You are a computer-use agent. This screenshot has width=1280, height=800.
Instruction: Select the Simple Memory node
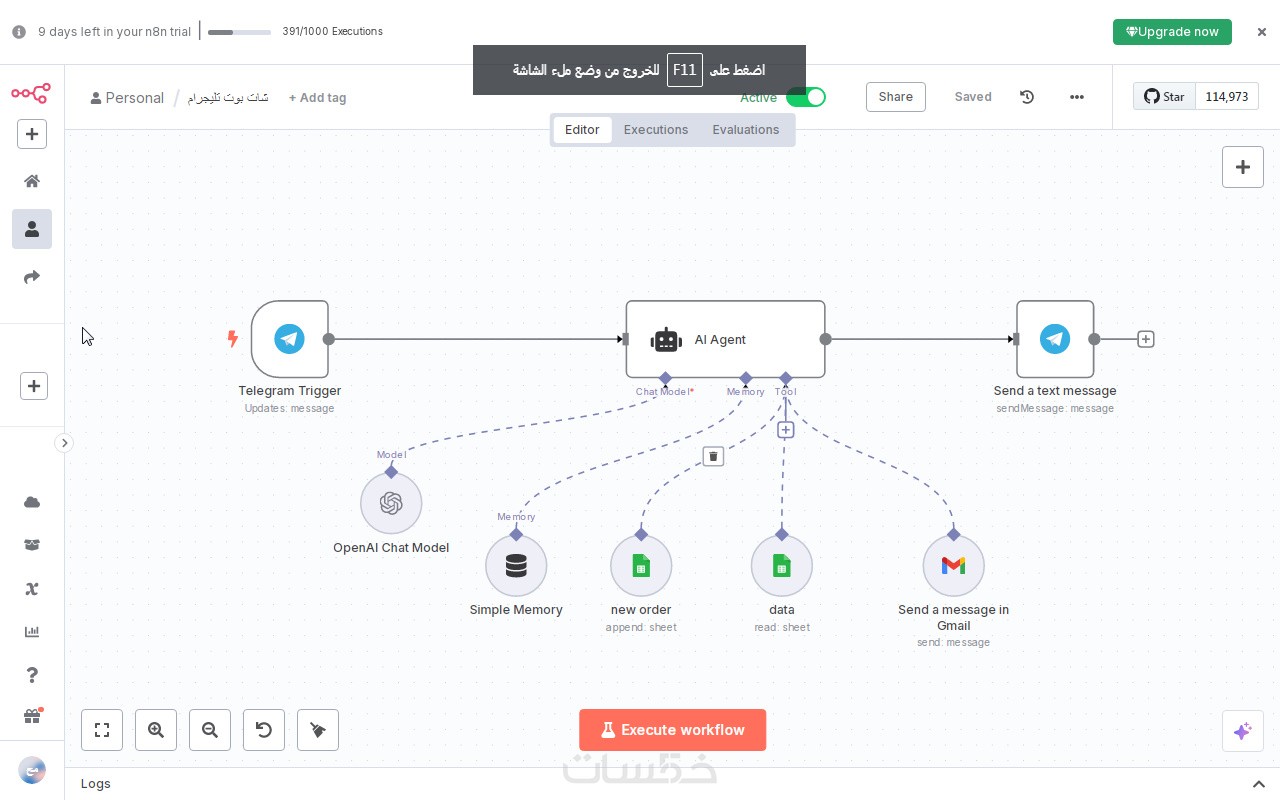click(x=516, y=566)
